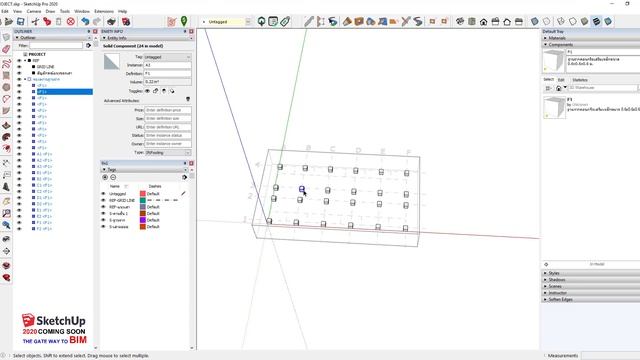Image resolution: width=640 pixels, height=360 pixels.
Task: Toggle eye icon for A1 <F1> outliner row
Action: coord(19,154)
